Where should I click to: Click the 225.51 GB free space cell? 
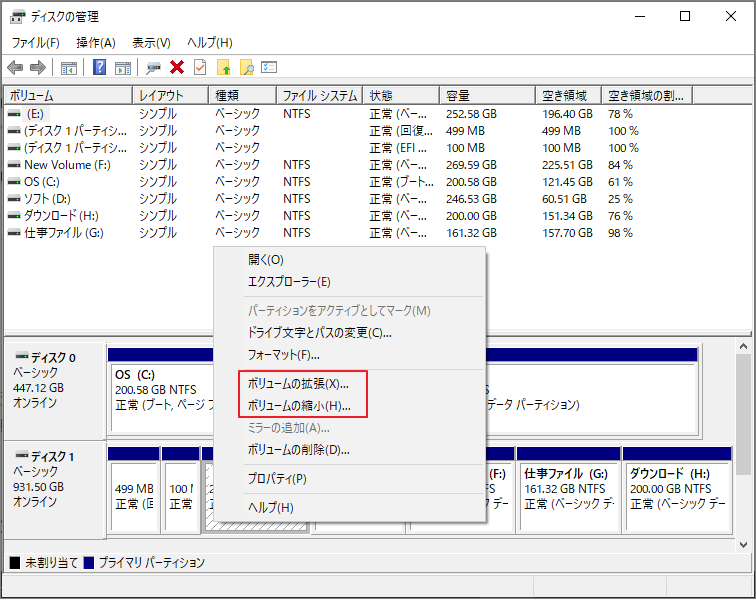coord(567,165)
